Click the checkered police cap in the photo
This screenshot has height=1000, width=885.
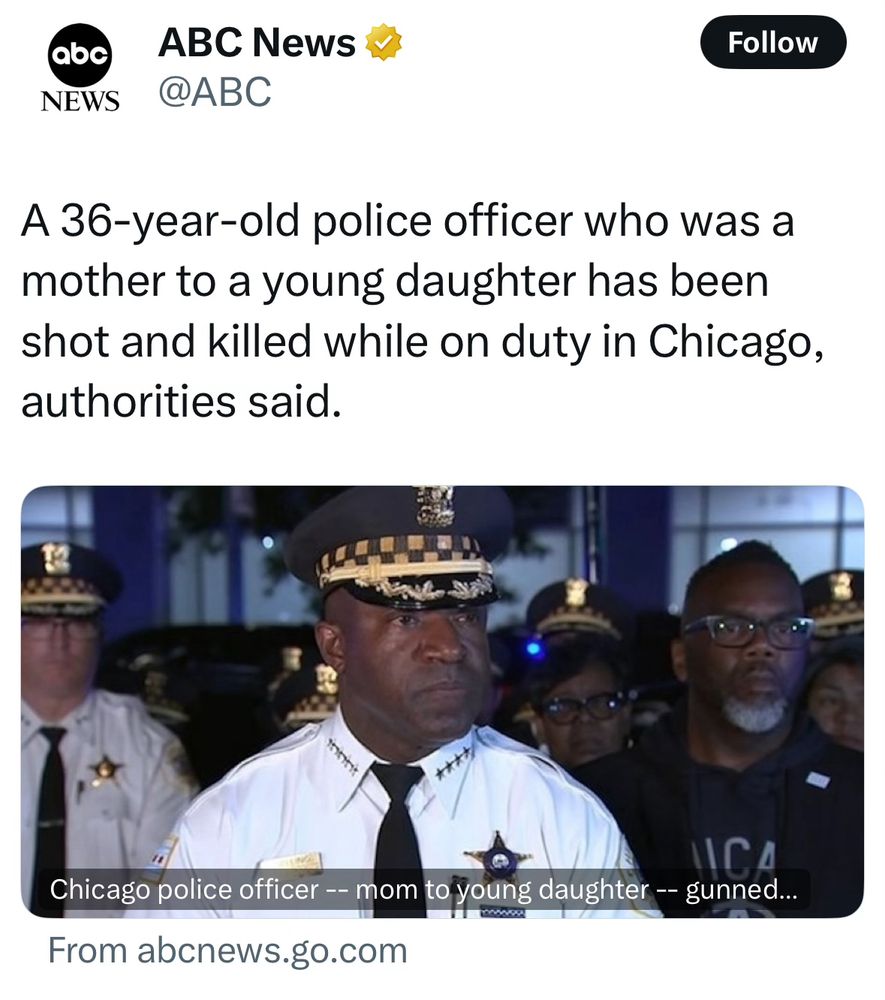[x=399, y=549]
